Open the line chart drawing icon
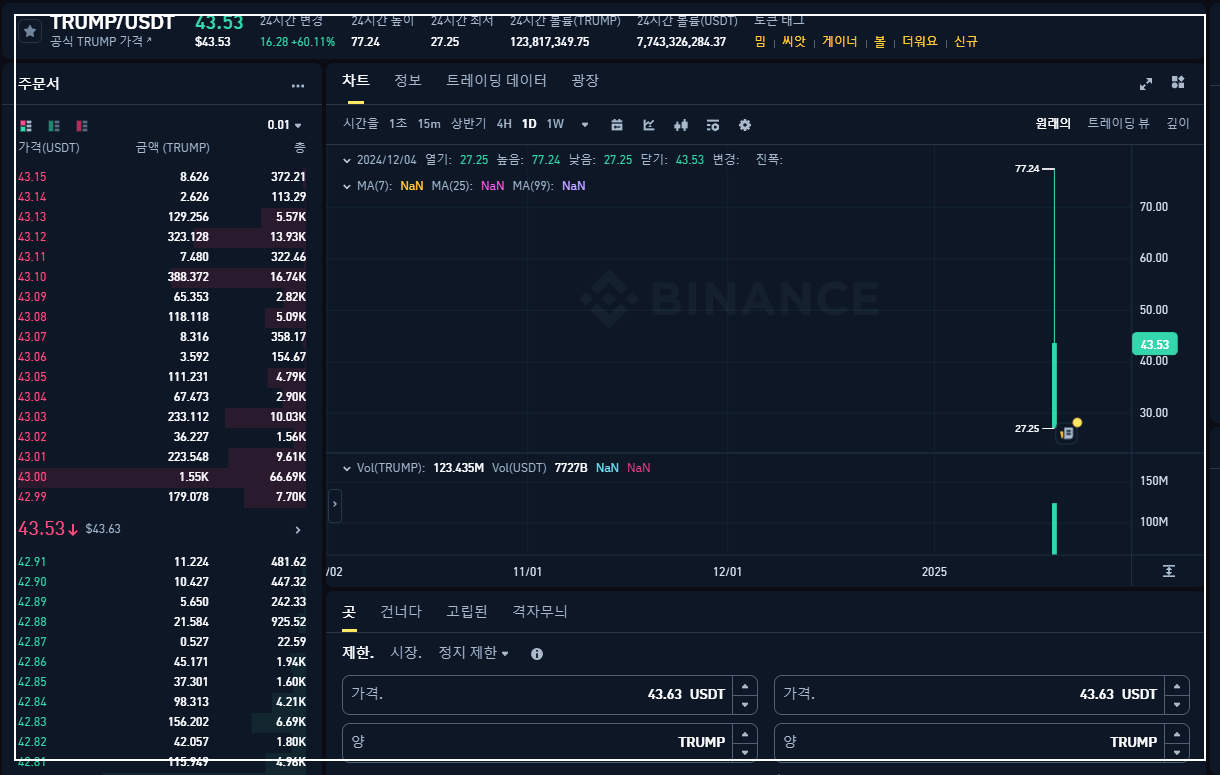The height and width of the screenshot is (775, 1220). [649, 125]
